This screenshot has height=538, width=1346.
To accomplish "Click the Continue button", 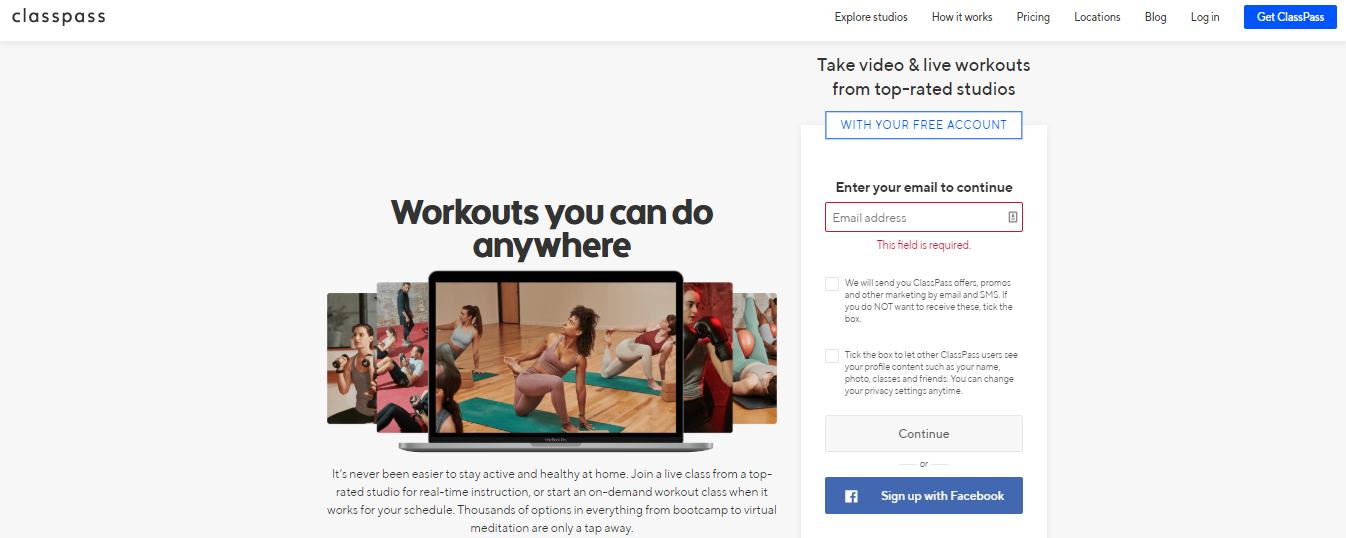I will (923, 434).
